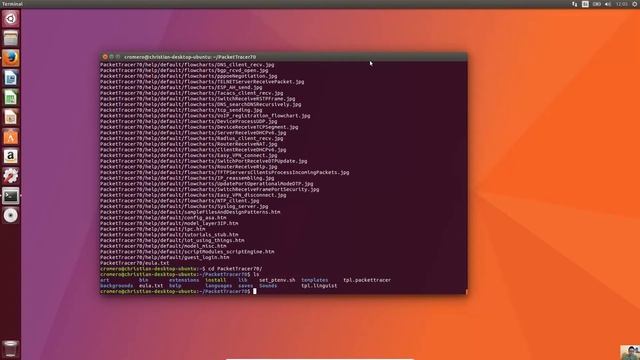Click the terminal title bar text

point(190,57)
